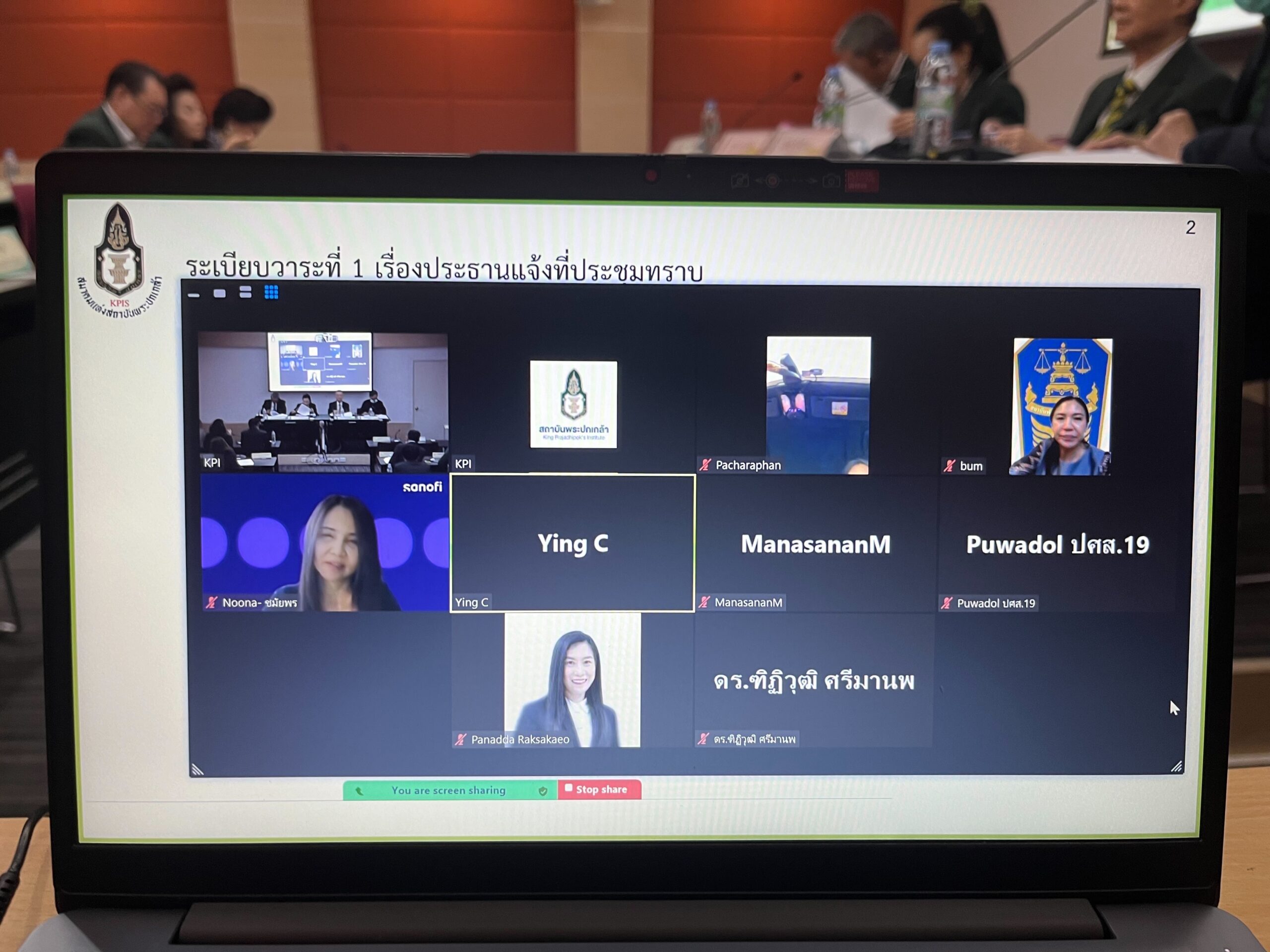Click the 'bum' name label

(971, 467)
